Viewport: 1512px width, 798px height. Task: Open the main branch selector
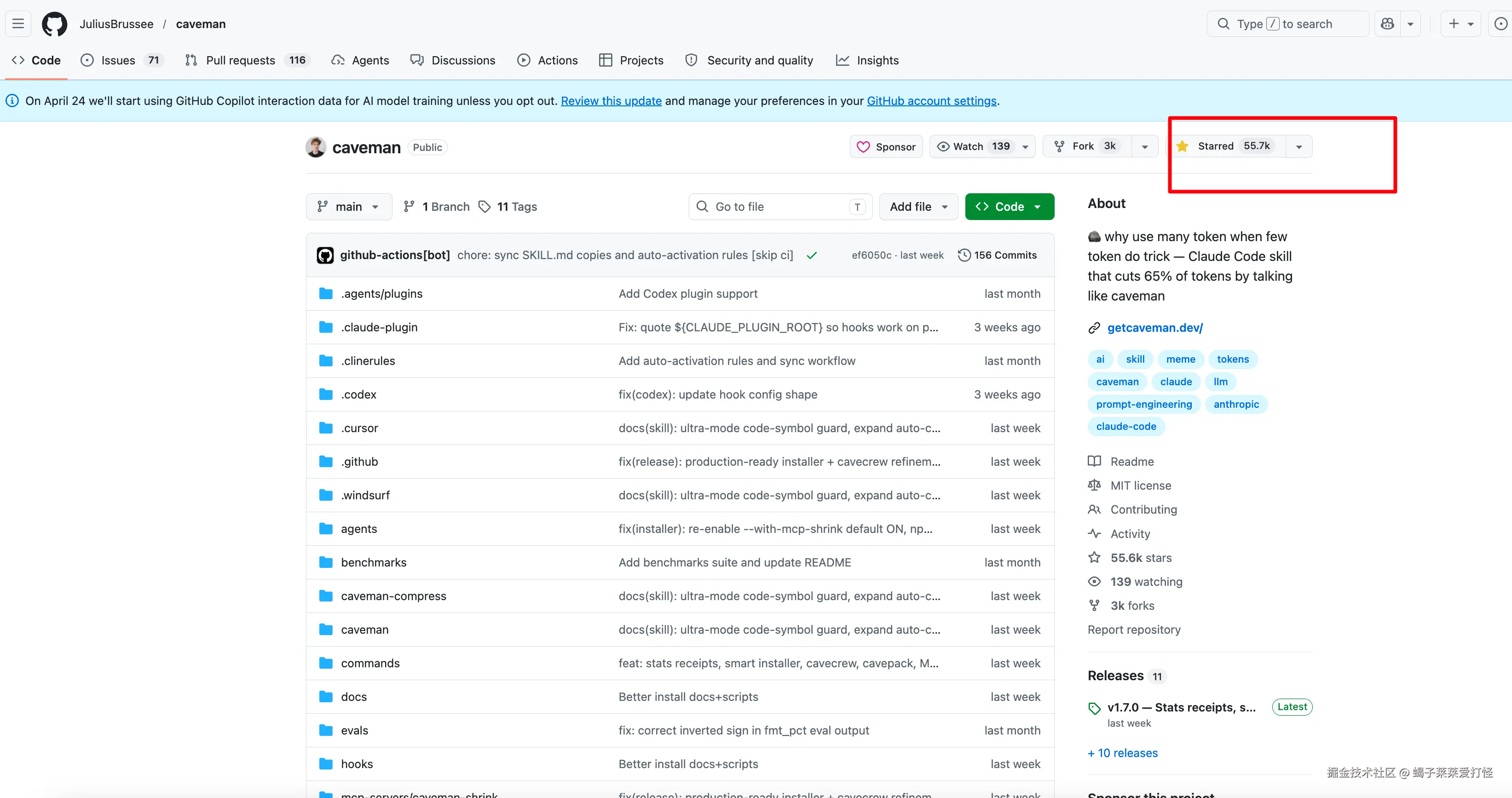[x=349, y=207]
